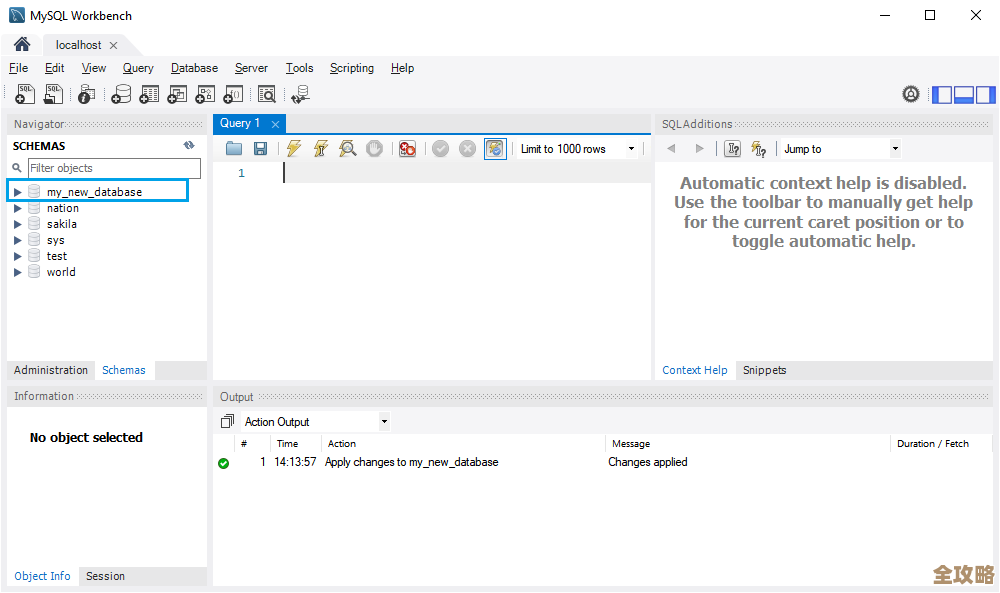The image size is (1000, 593).
Task: Click the reconnect to DBMS icon
Action: click(299, 94)
